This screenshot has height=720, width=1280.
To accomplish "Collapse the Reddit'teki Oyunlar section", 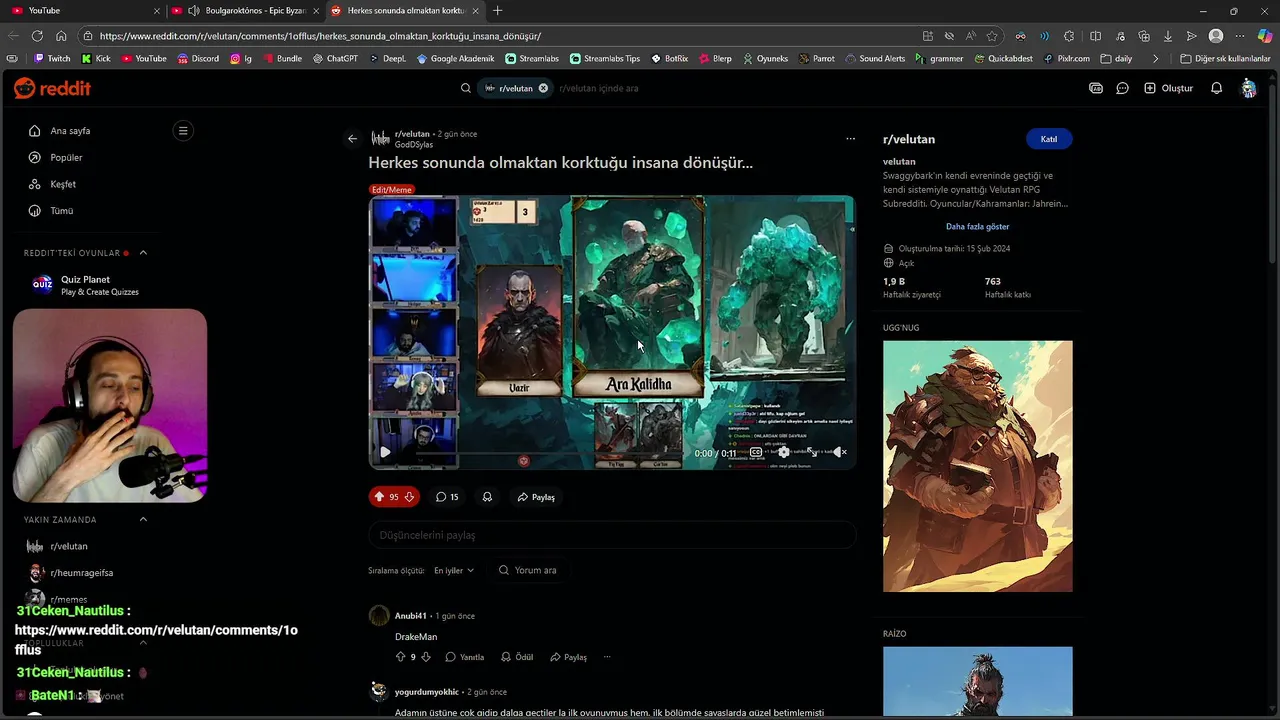I will pyautogui.click(x=143, y=253).
